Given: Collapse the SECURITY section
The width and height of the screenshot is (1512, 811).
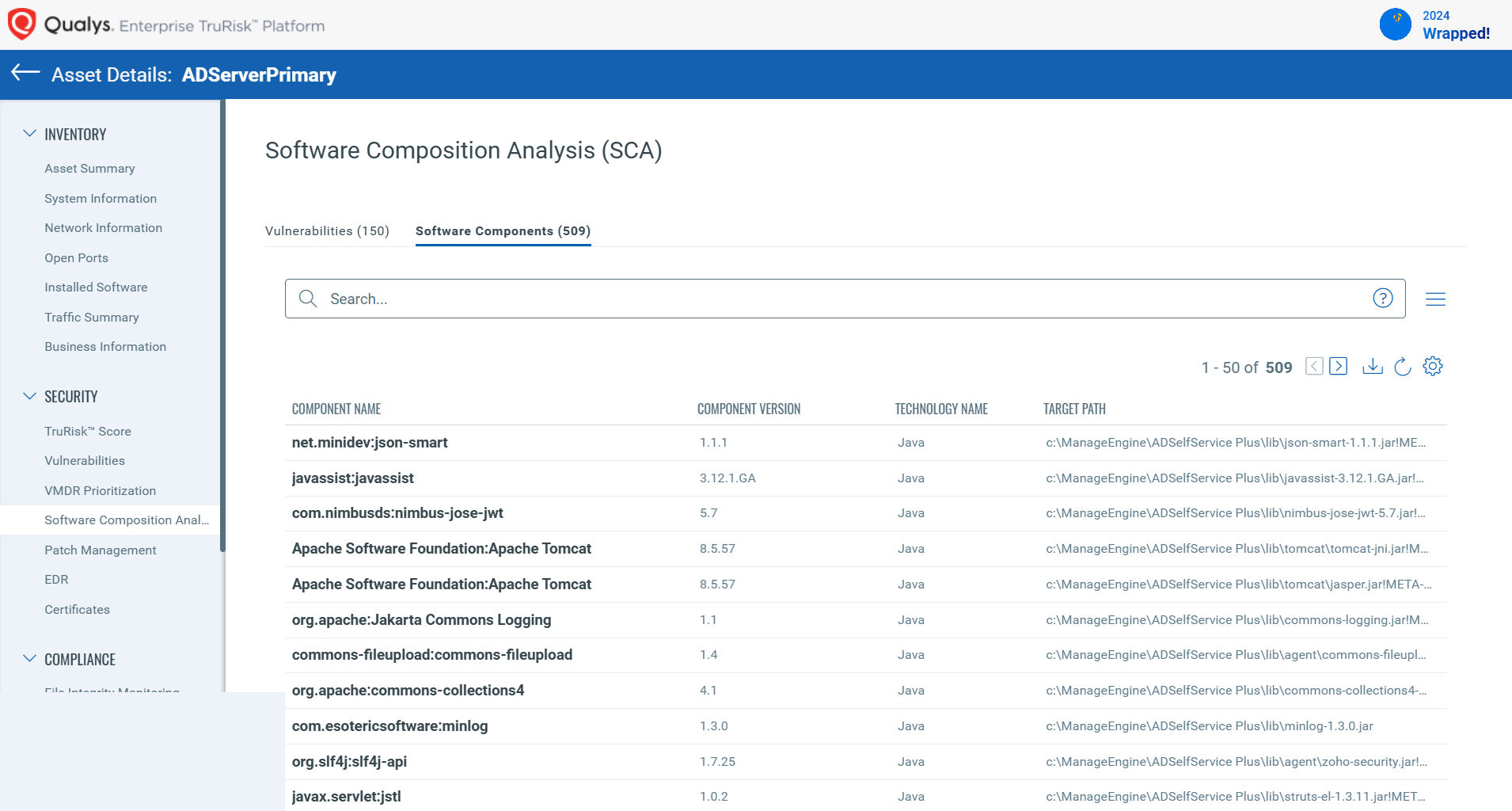Looking at the screenshot, I should tap(30, 396).
